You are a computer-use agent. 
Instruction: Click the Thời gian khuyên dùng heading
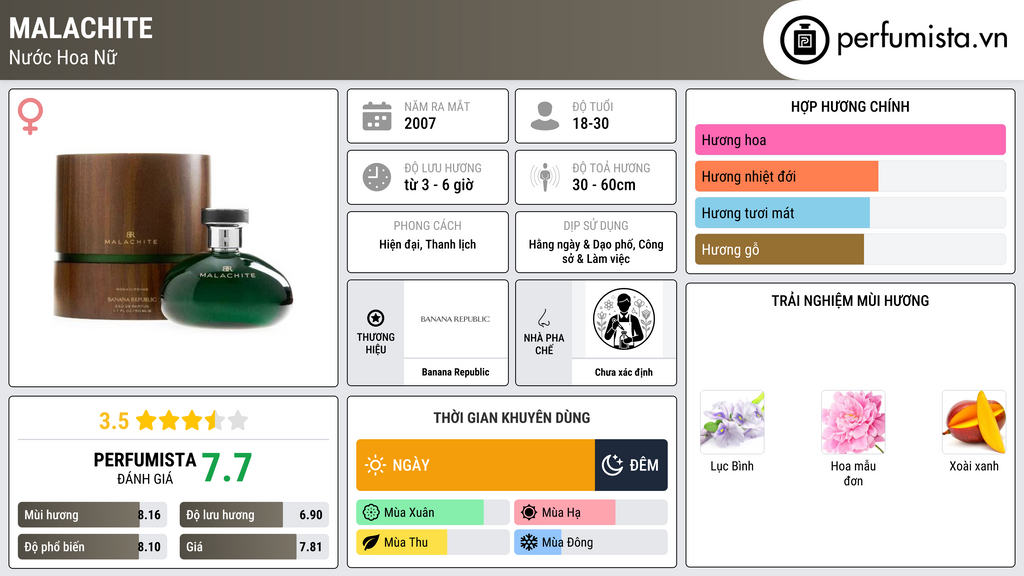point(512,418)
